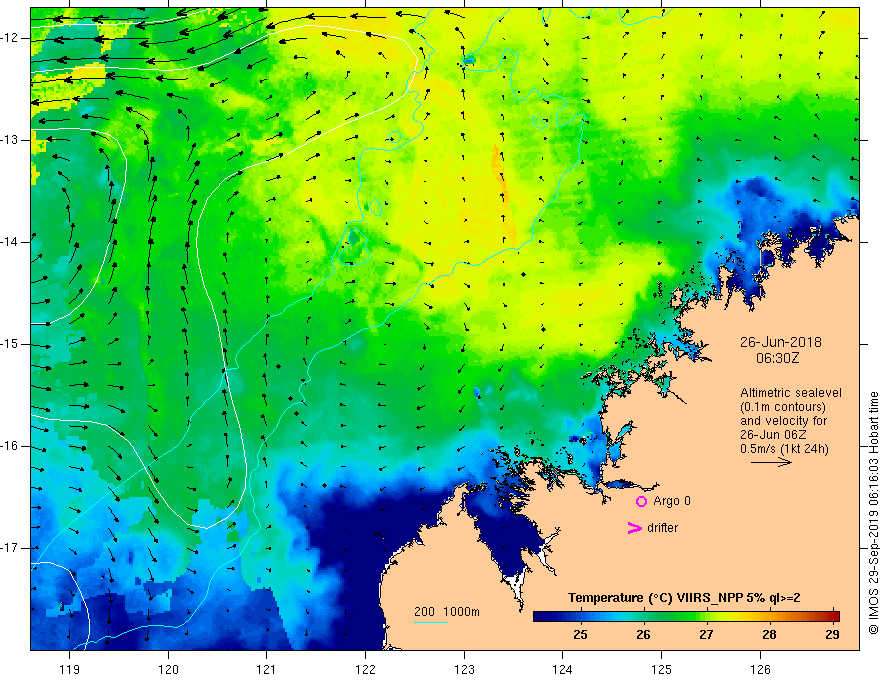
Task: Click the '26-Jun 06Z' legend line
Action: [x=775, y=435]
